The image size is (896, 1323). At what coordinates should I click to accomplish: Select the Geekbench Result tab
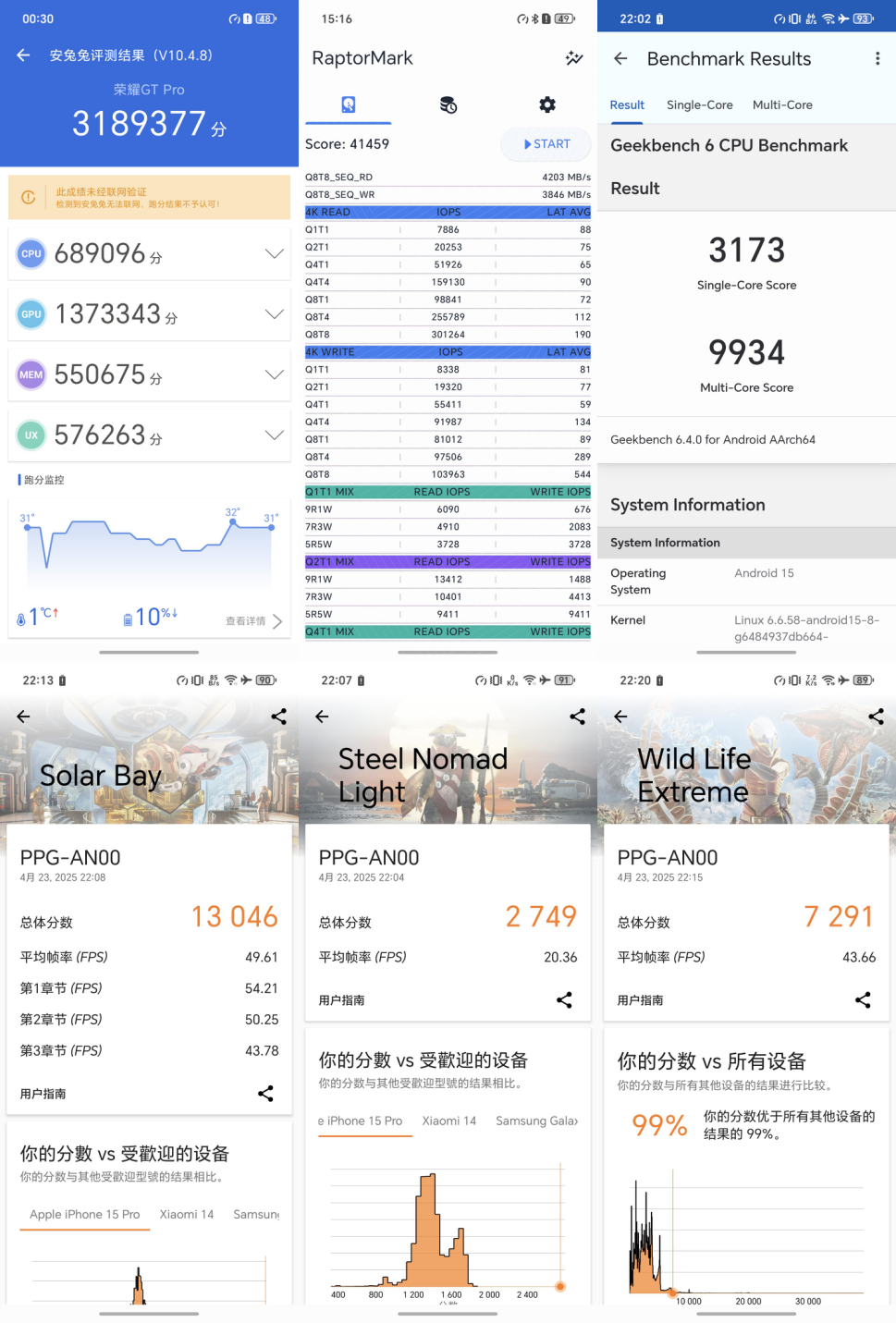coord(627,105)
